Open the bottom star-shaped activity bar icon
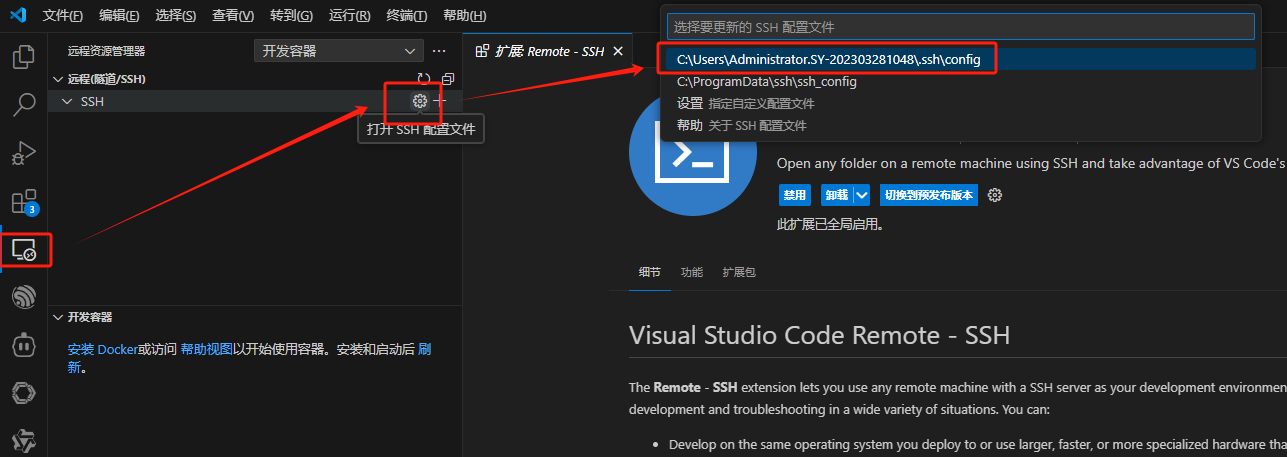The width and height of the screenshot is (1287, 457). [23, 441]
